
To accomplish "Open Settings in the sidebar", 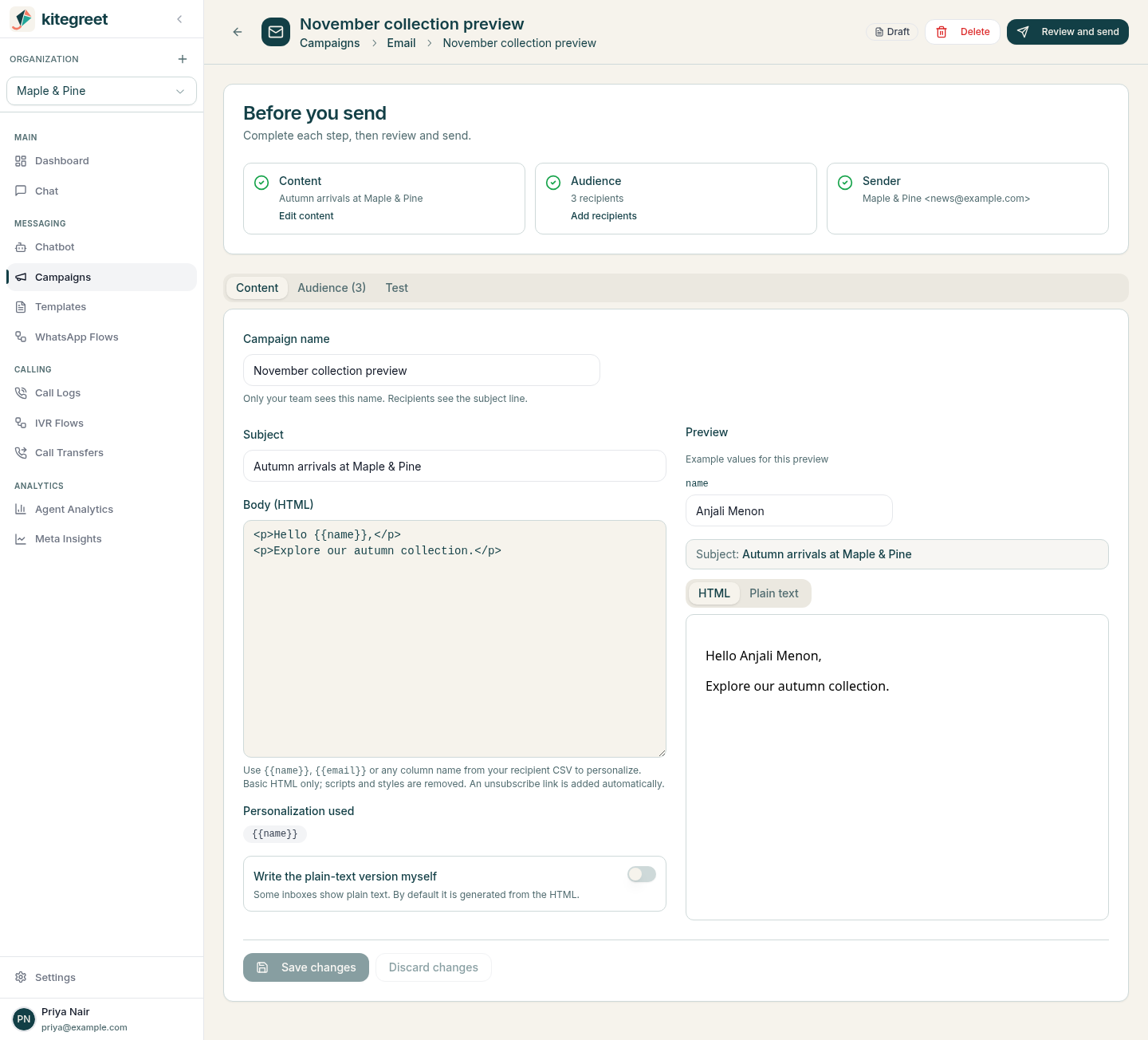I will click(x=101, y=978).
